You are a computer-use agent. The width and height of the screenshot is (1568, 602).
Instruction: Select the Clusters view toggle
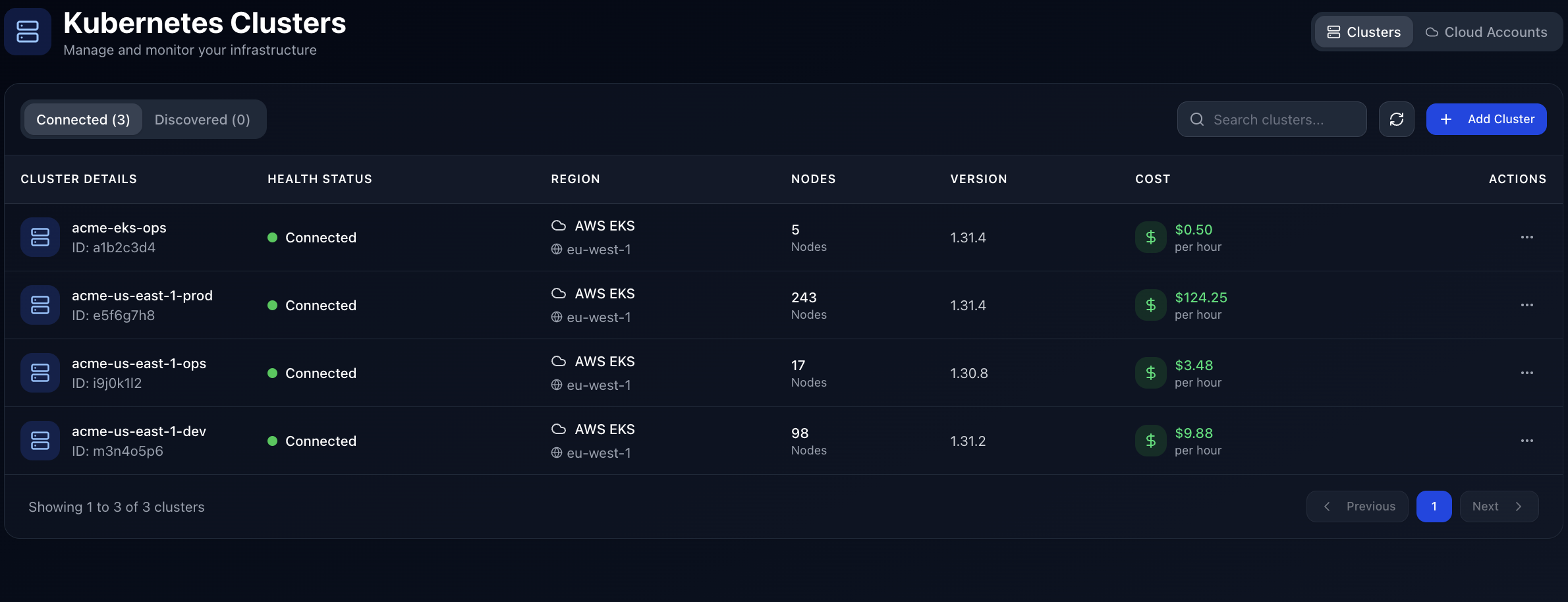[x=1364, y=32]
